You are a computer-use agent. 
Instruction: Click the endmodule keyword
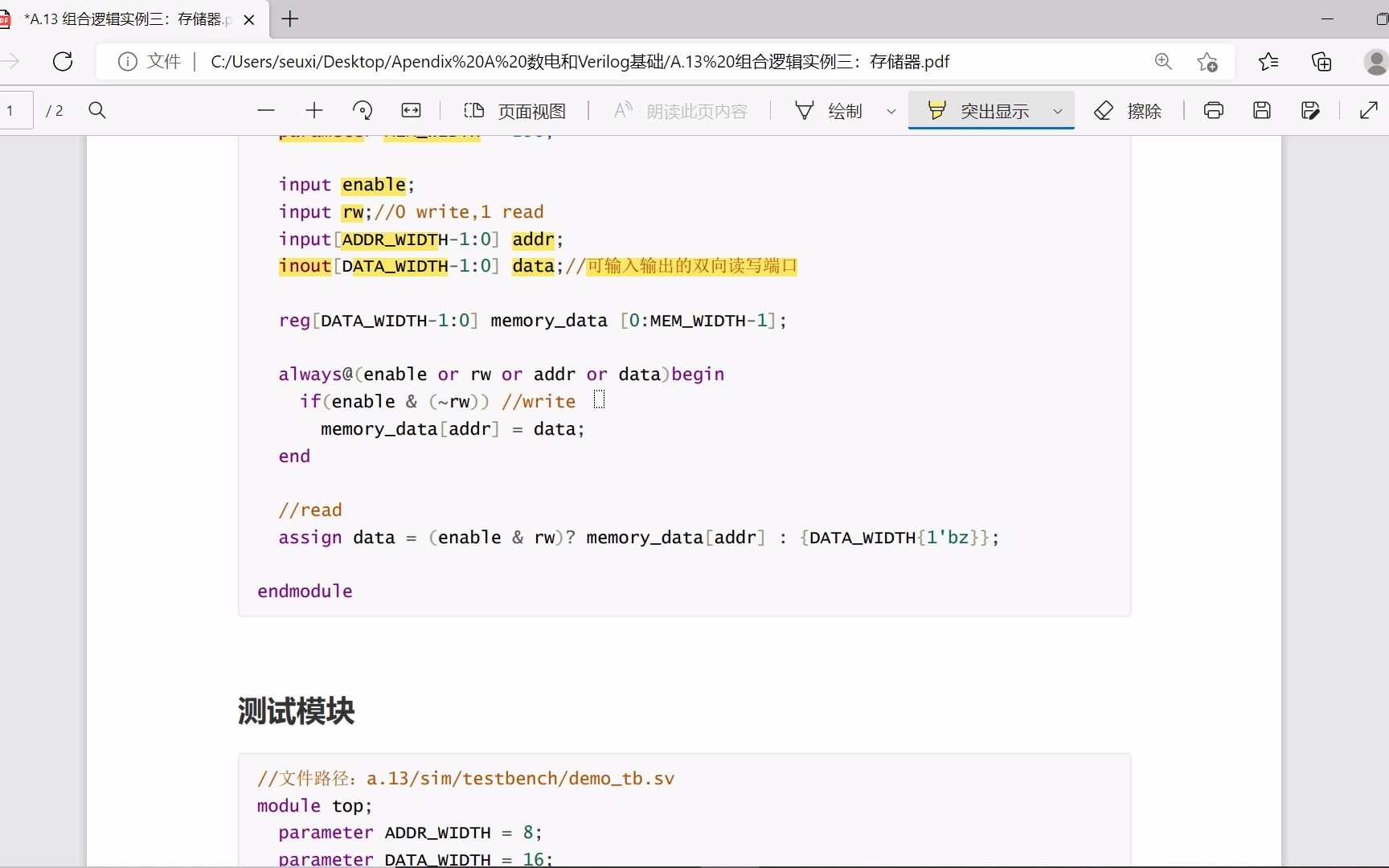click(x=305, y=592)
